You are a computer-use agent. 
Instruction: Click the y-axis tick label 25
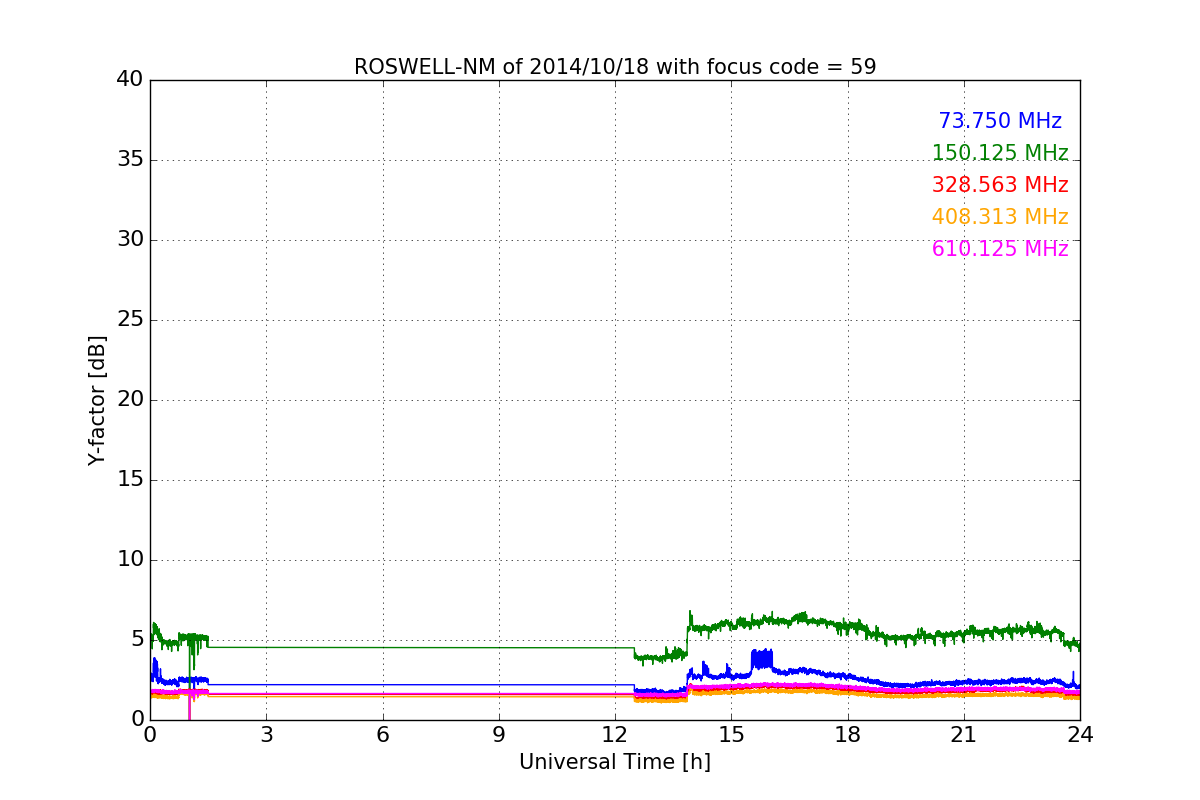(130, 320)
